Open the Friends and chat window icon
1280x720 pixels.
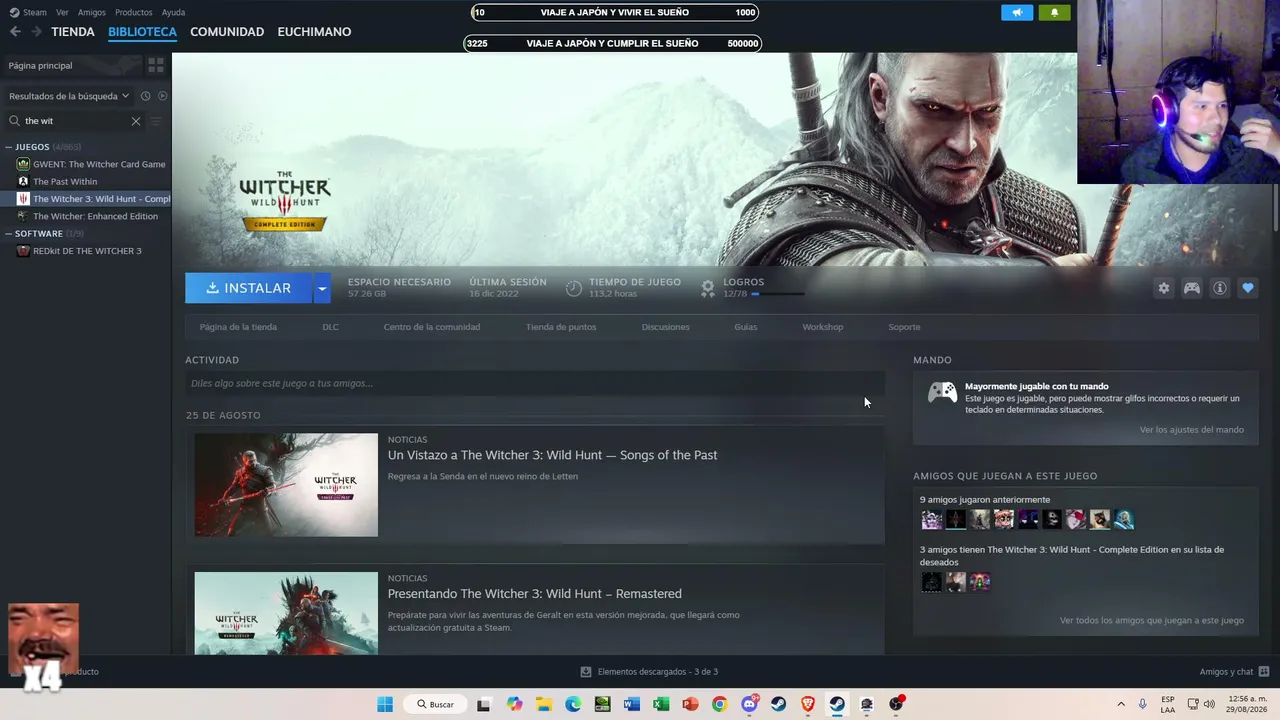pyautogui.click(x=1264, y=672)
